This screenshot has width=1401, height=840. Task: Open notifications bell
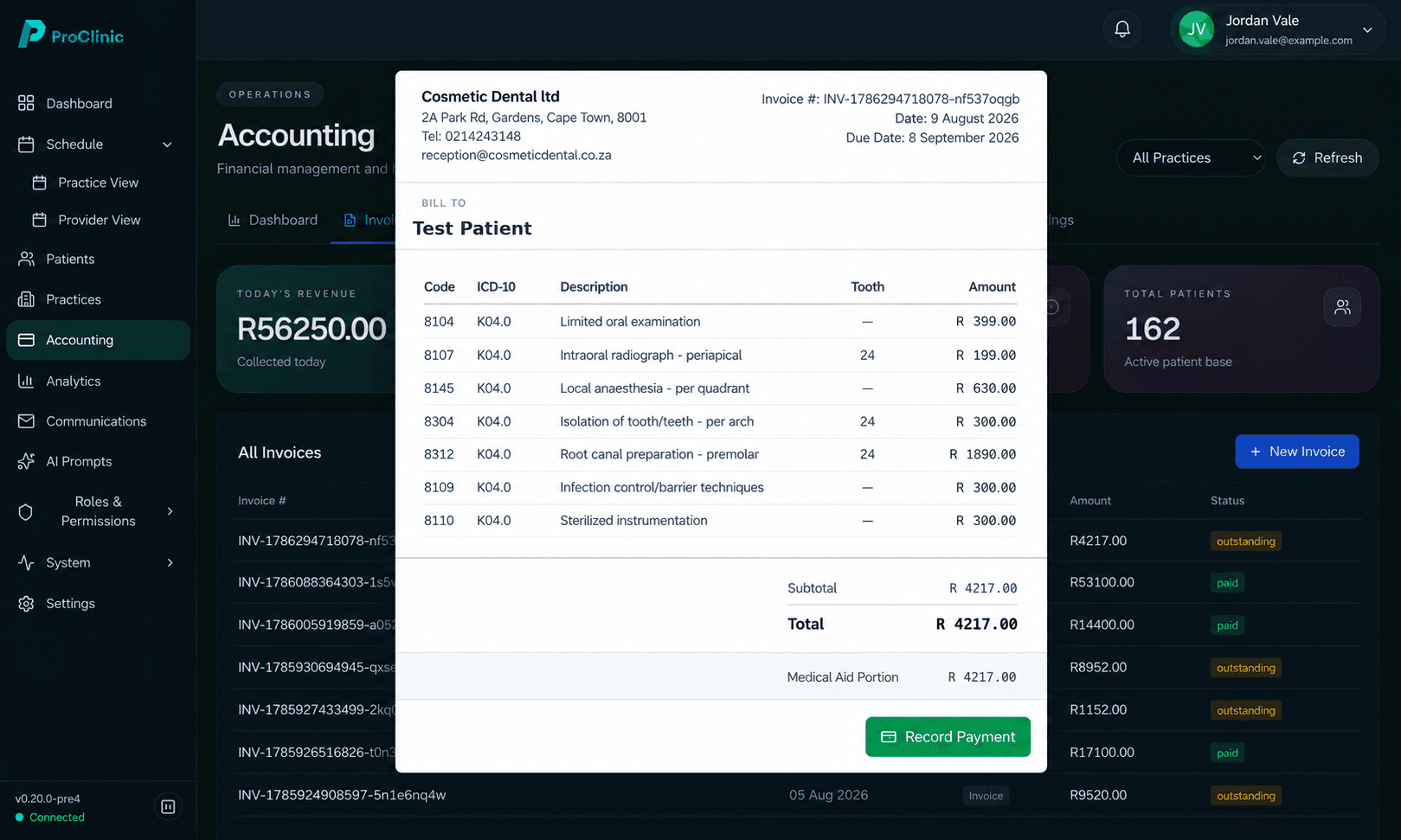tap(1122, 29)
